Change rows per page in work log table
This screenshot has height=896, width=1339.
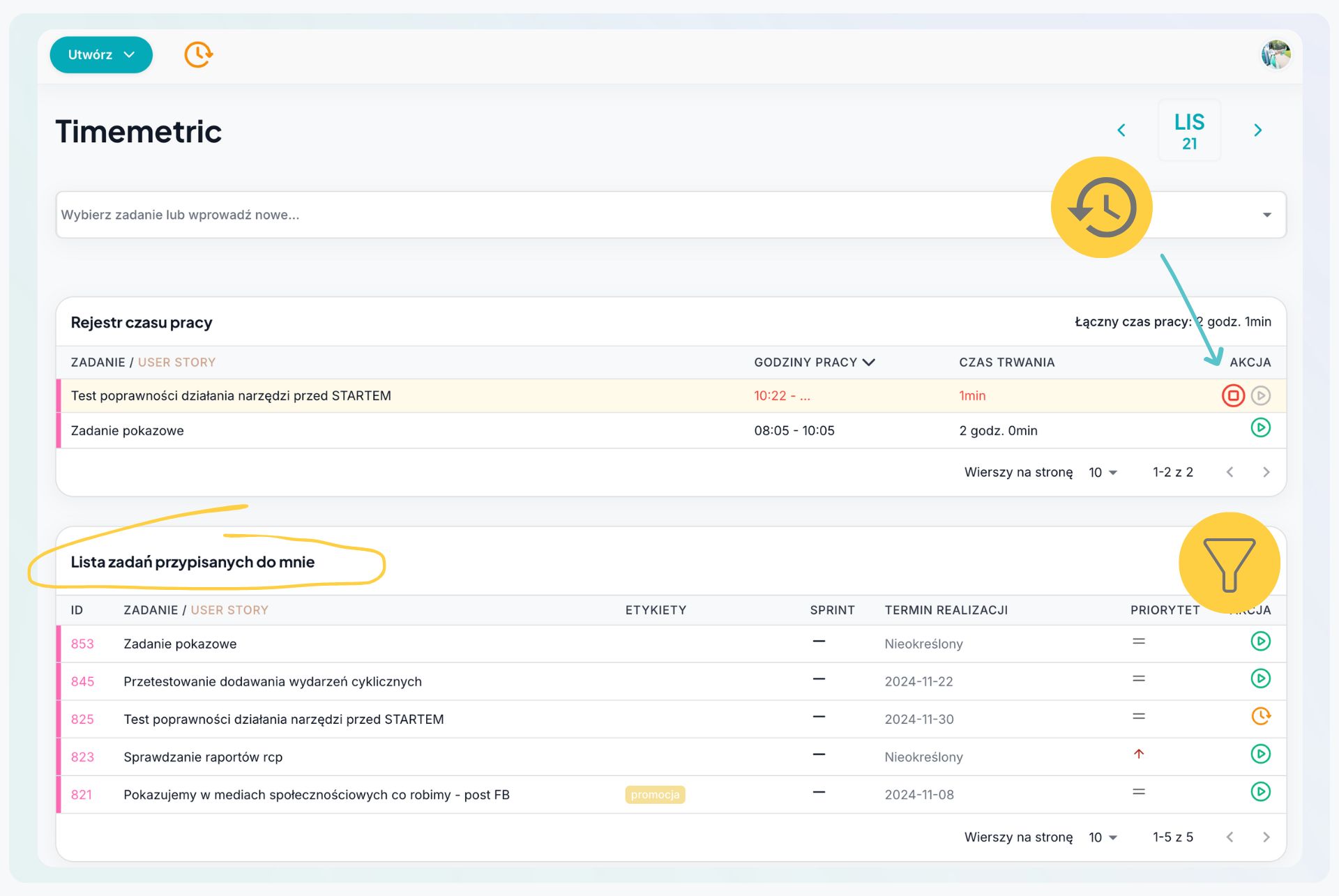[1103, 473]
